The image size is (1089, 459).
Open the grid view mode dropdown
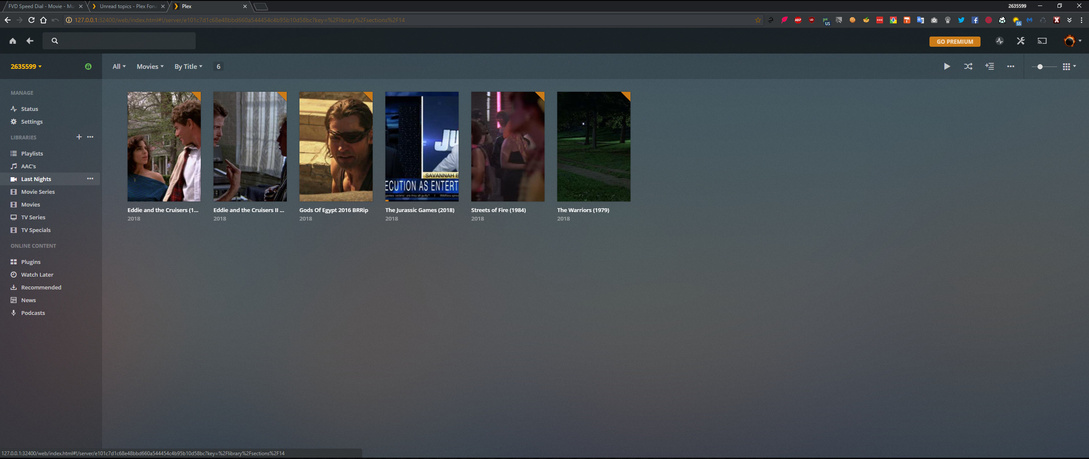tap(1069, 67)
